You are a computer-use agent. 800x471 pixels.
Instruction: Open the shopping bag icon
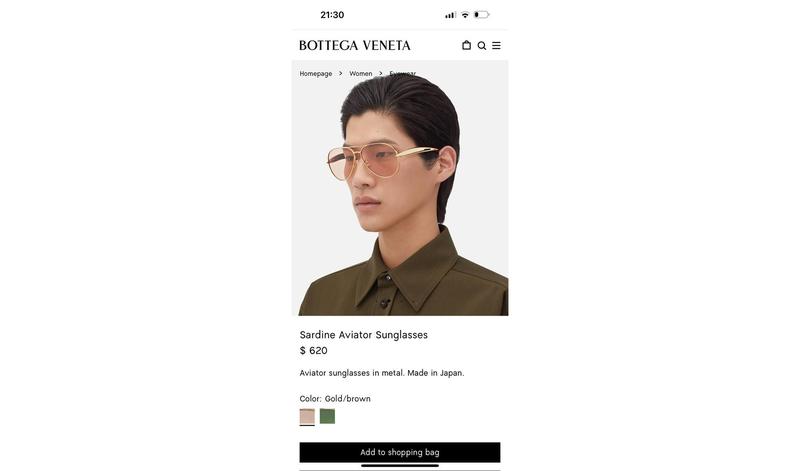[466, 45]
